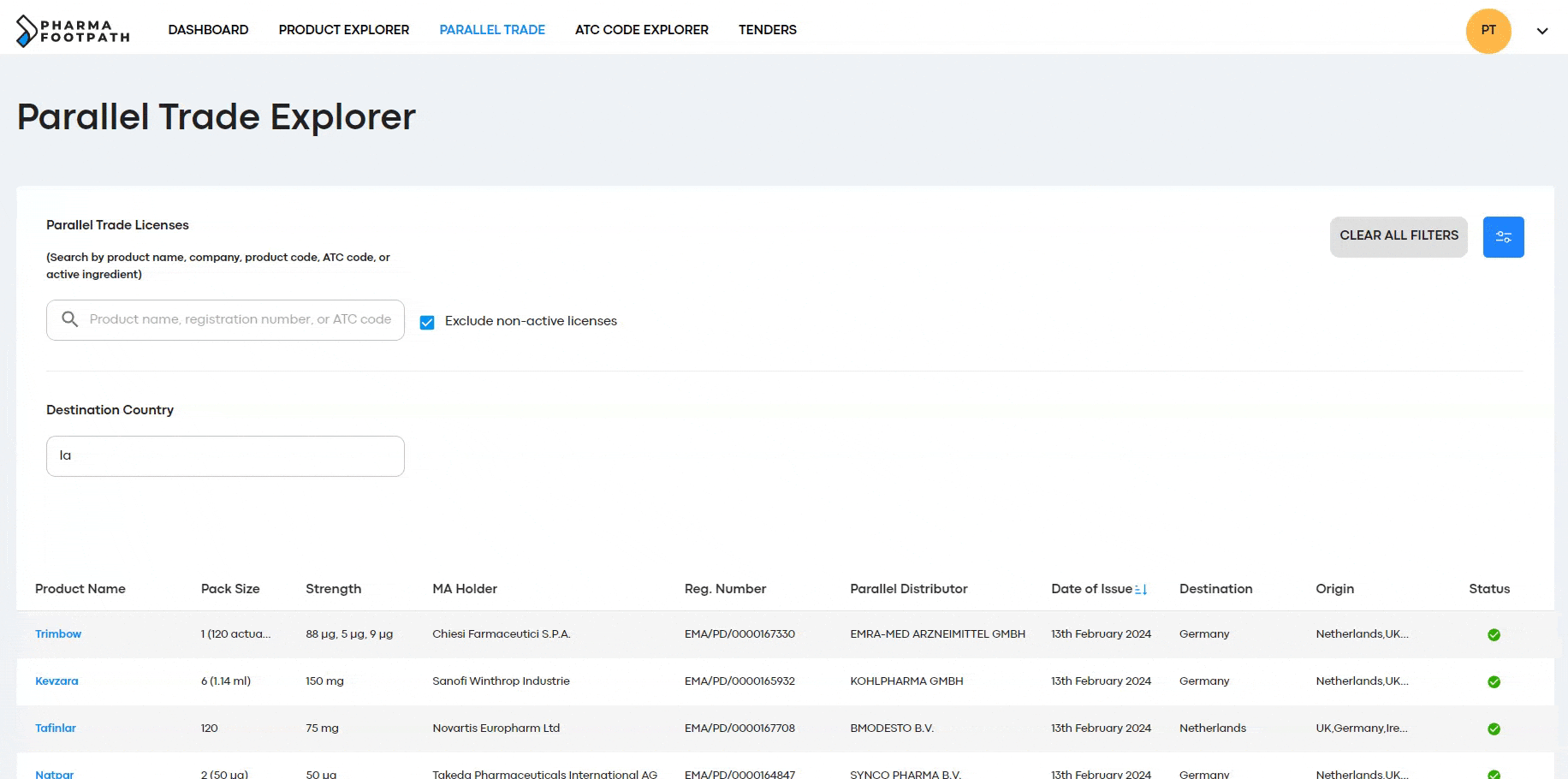1568x779 pixels.
Task: Open the Kevzara product link
Action: (x=56, y=681)
